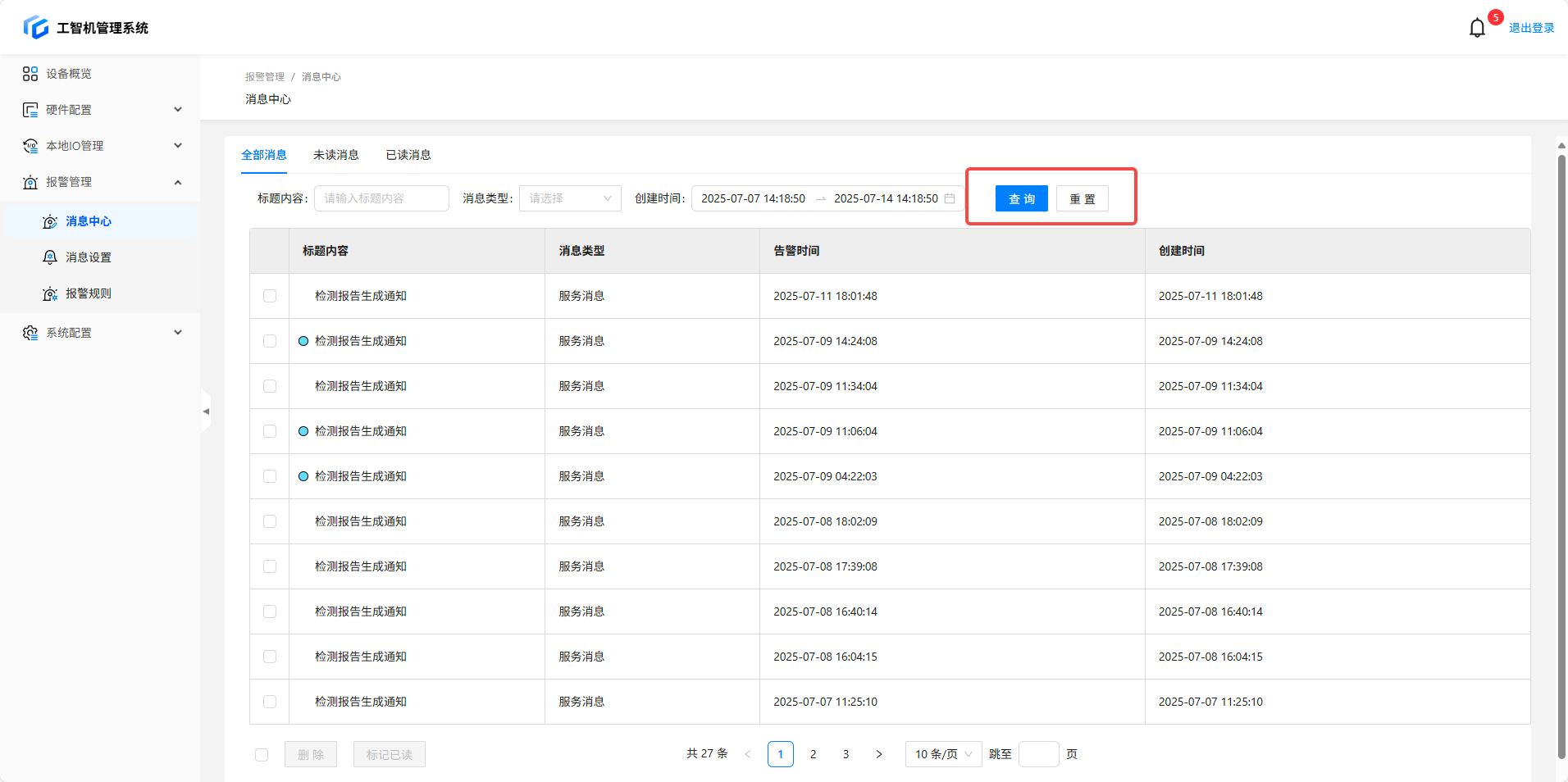The image size is (1568, 782).
Task: Click the 报警规则 alarm icon
Action: (50, 293)
